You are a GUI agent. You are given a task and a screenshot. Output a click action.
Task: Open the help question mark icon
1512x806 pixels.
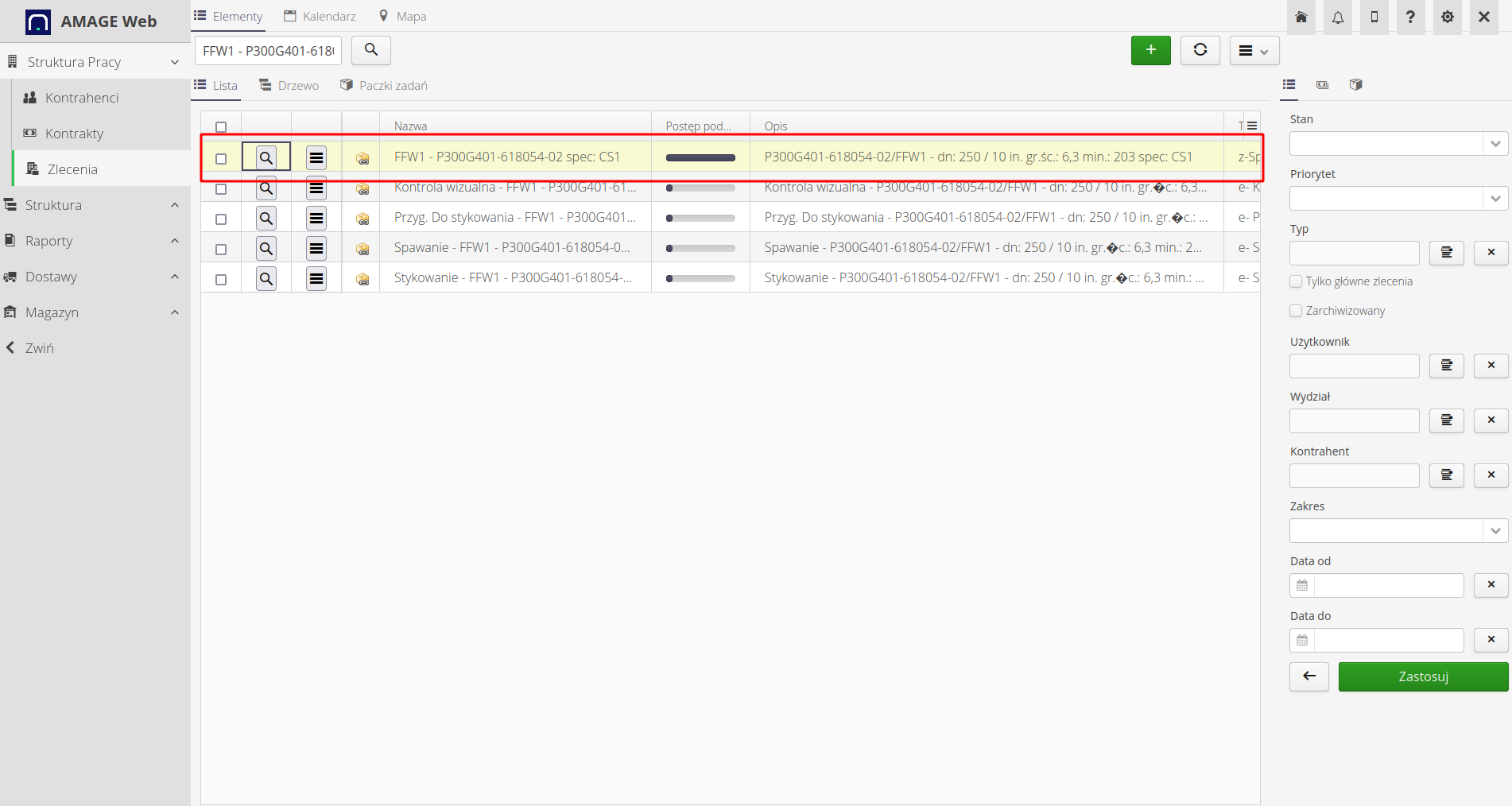[1410, 17]
